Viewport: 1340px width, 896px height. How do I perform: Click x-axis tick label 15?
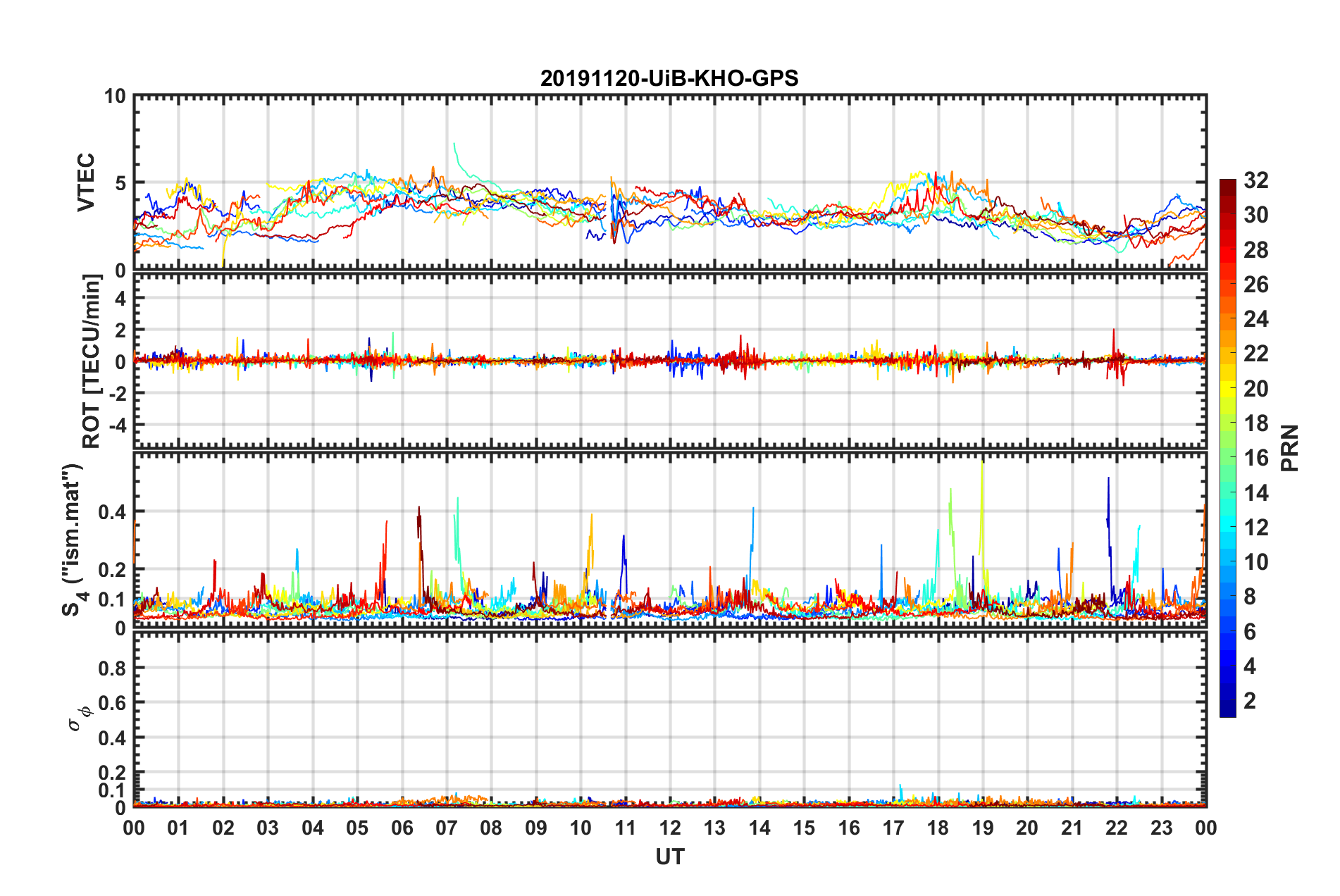(804, 828)
